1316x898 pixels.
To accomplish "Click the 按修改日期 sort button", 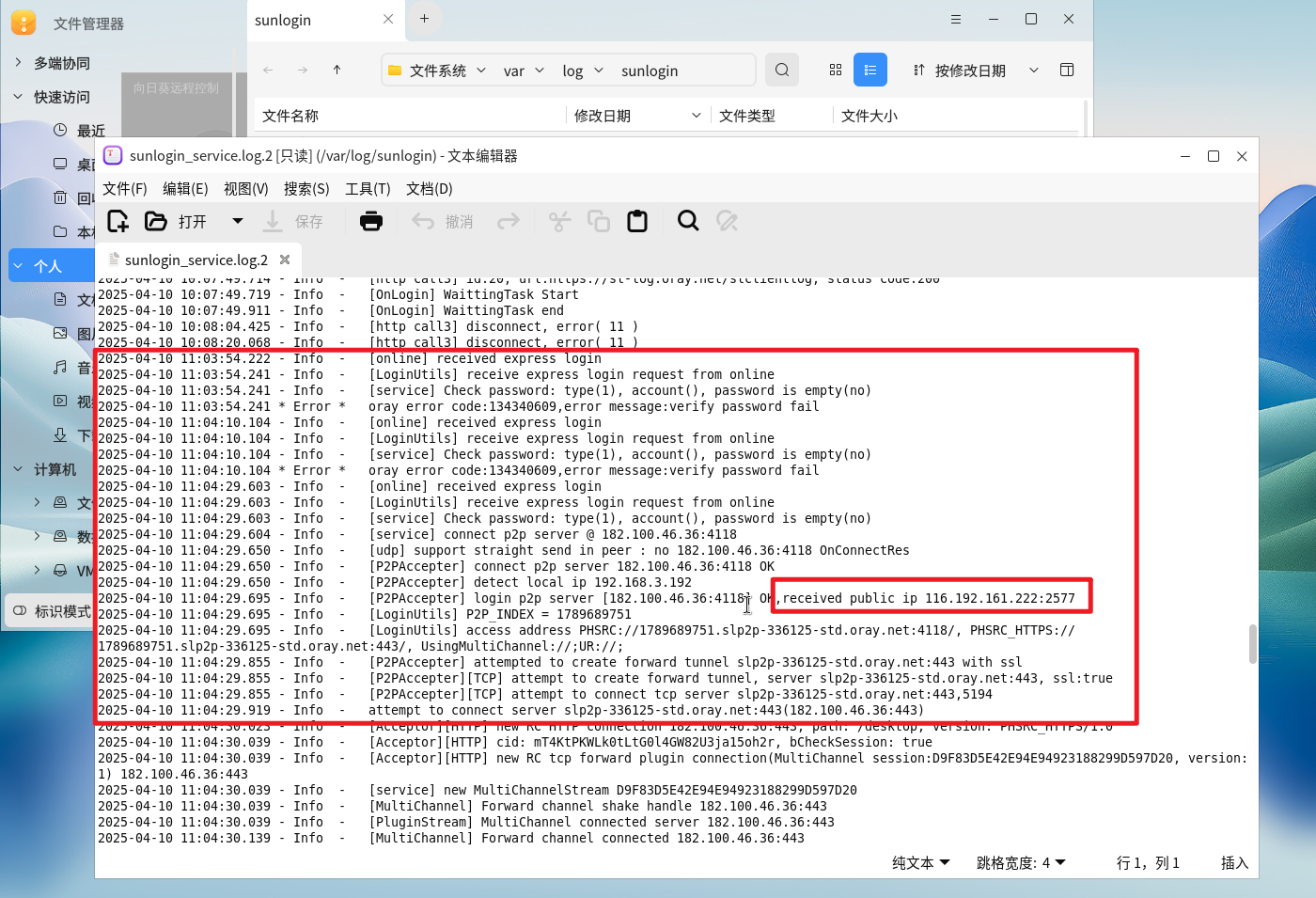I will (x=959, y=71).
